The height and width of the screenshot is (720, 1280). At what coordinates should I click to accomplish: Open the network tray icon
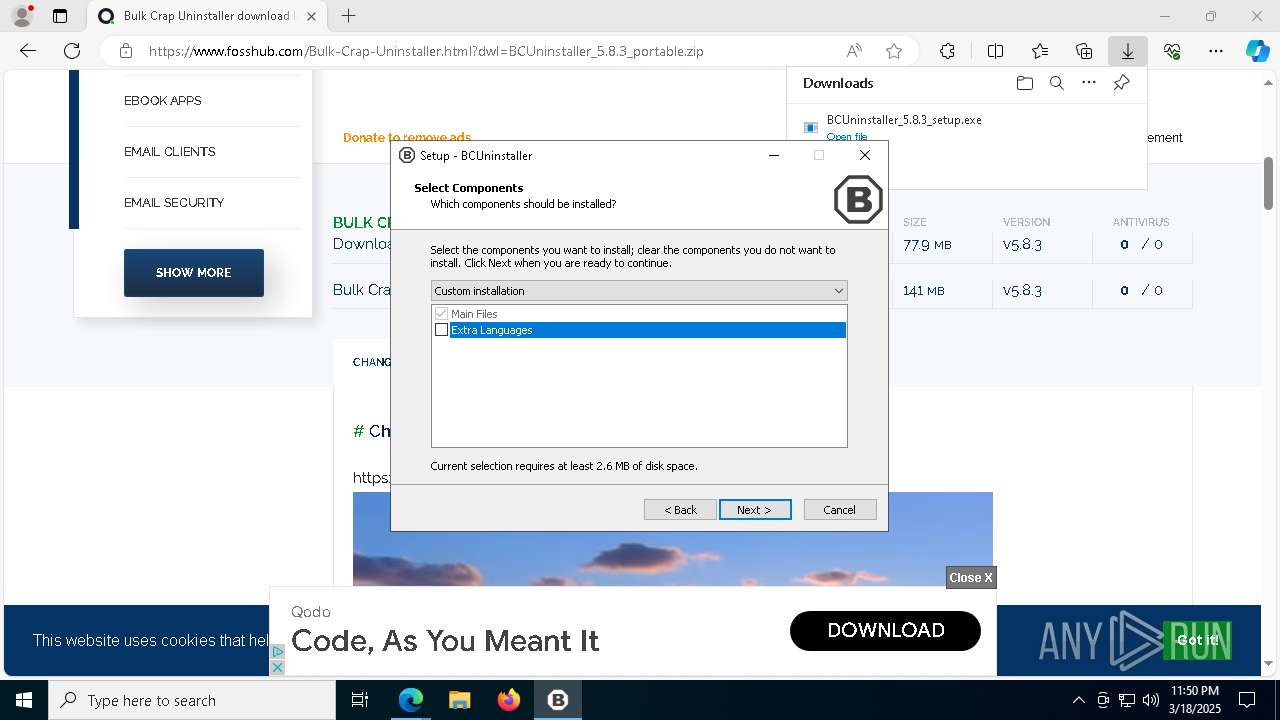pos(1127,700)
